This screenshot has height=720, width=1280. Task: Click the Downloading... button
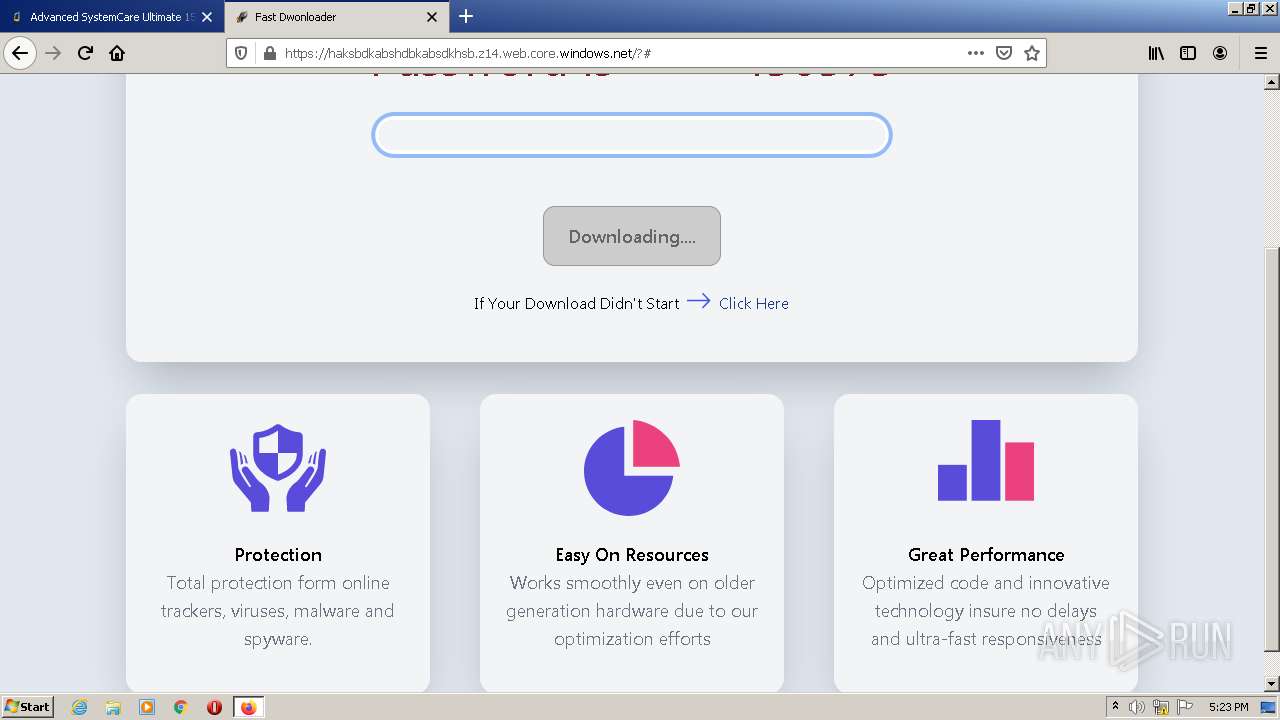632,236
